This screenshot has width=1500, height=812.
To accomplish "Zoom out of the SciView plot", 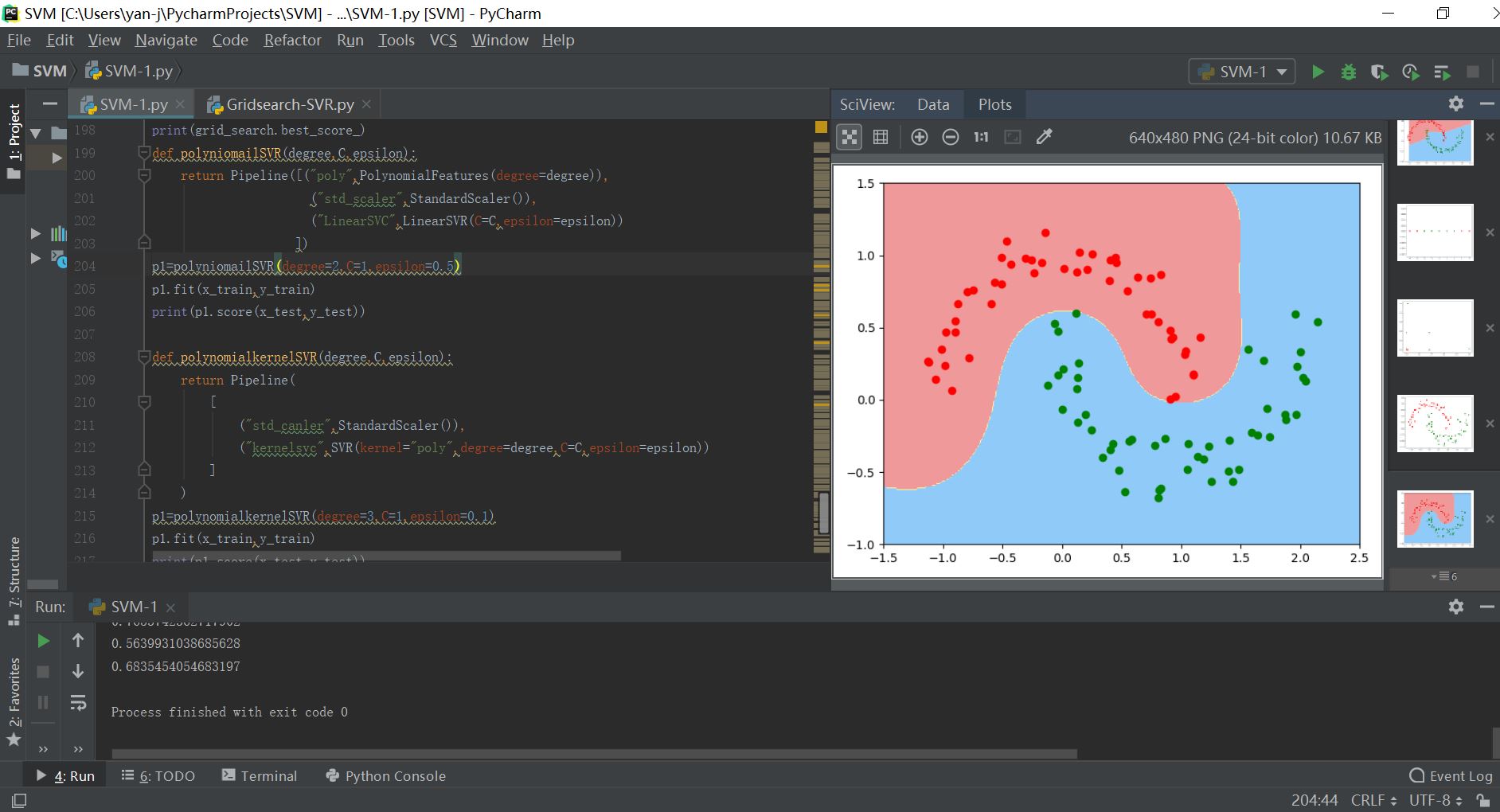I will [950, 137].
